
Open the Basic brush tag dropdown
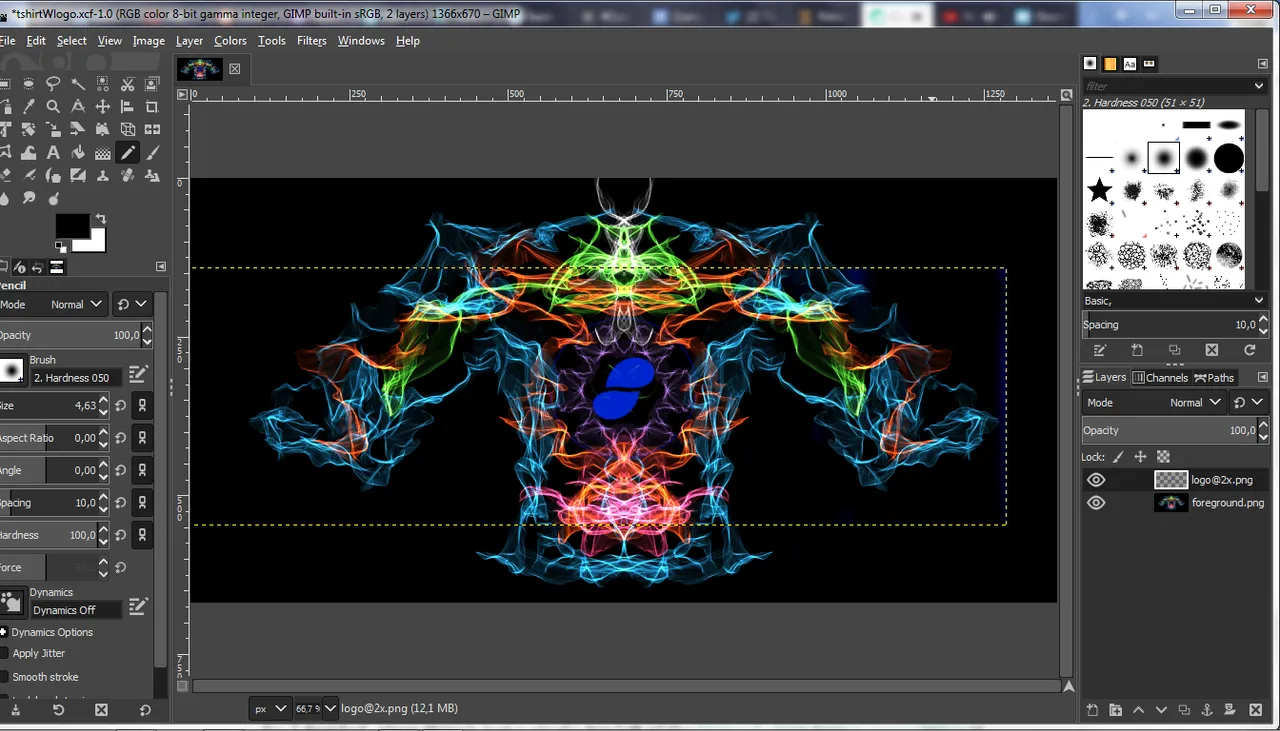click(1176, 300)
